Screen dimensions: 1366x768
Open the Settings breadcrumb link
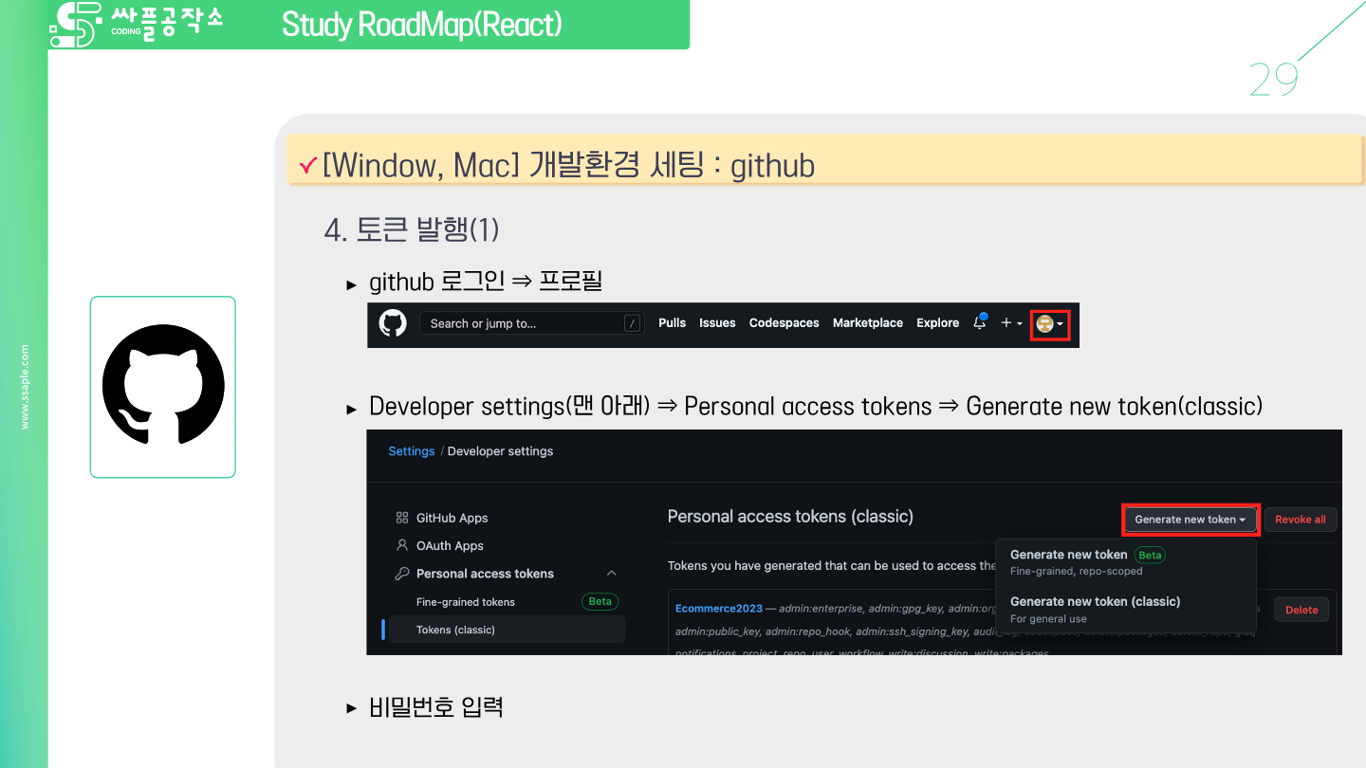[411, 451]
